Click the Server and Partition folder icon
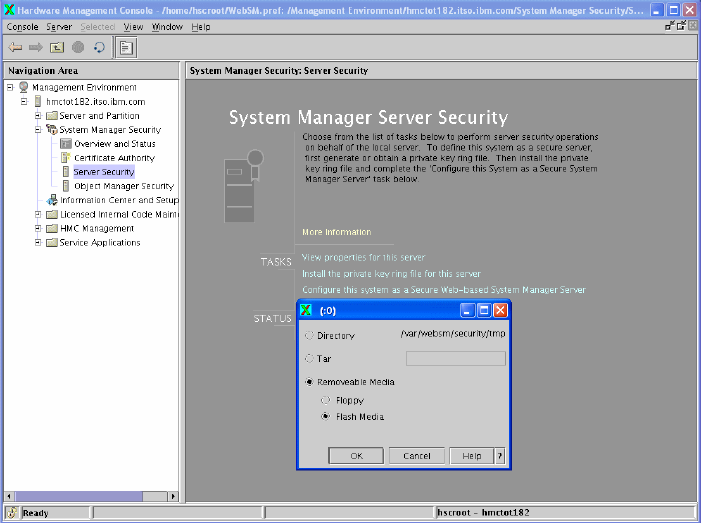701x523 pixels. coord(52,116)
